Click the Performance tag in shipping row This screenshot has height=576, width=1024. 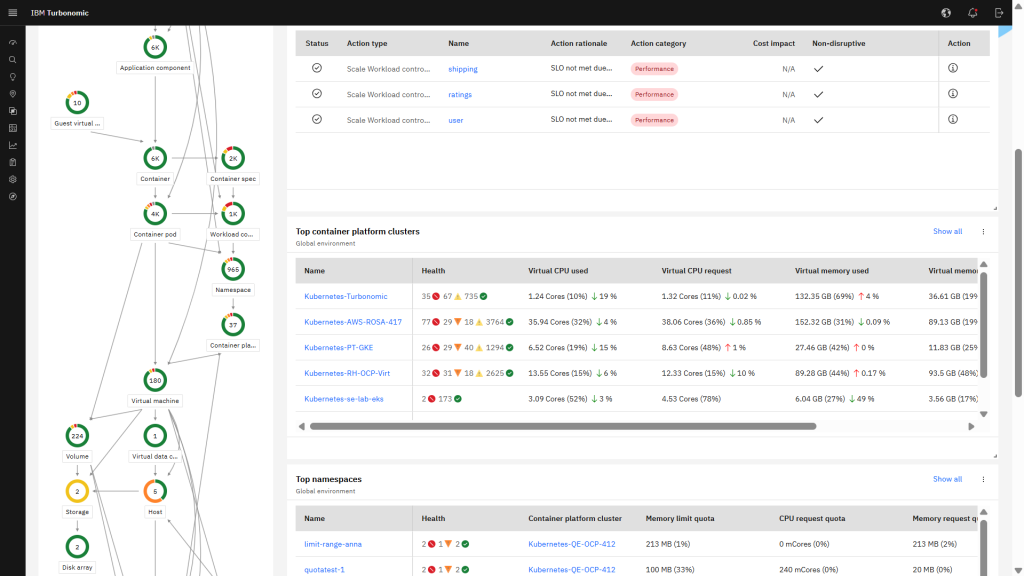(654, 69)
